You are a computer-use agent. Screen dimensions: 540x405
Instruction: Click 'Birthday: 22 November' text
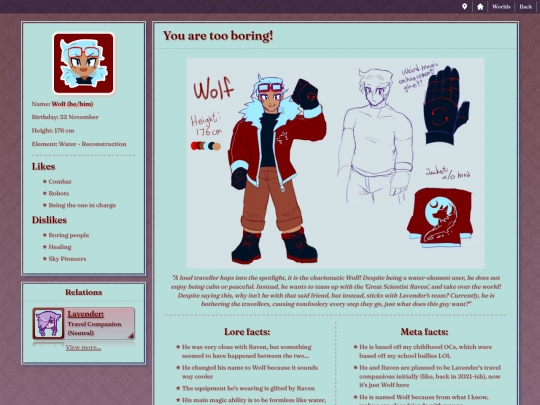[65, 117]
